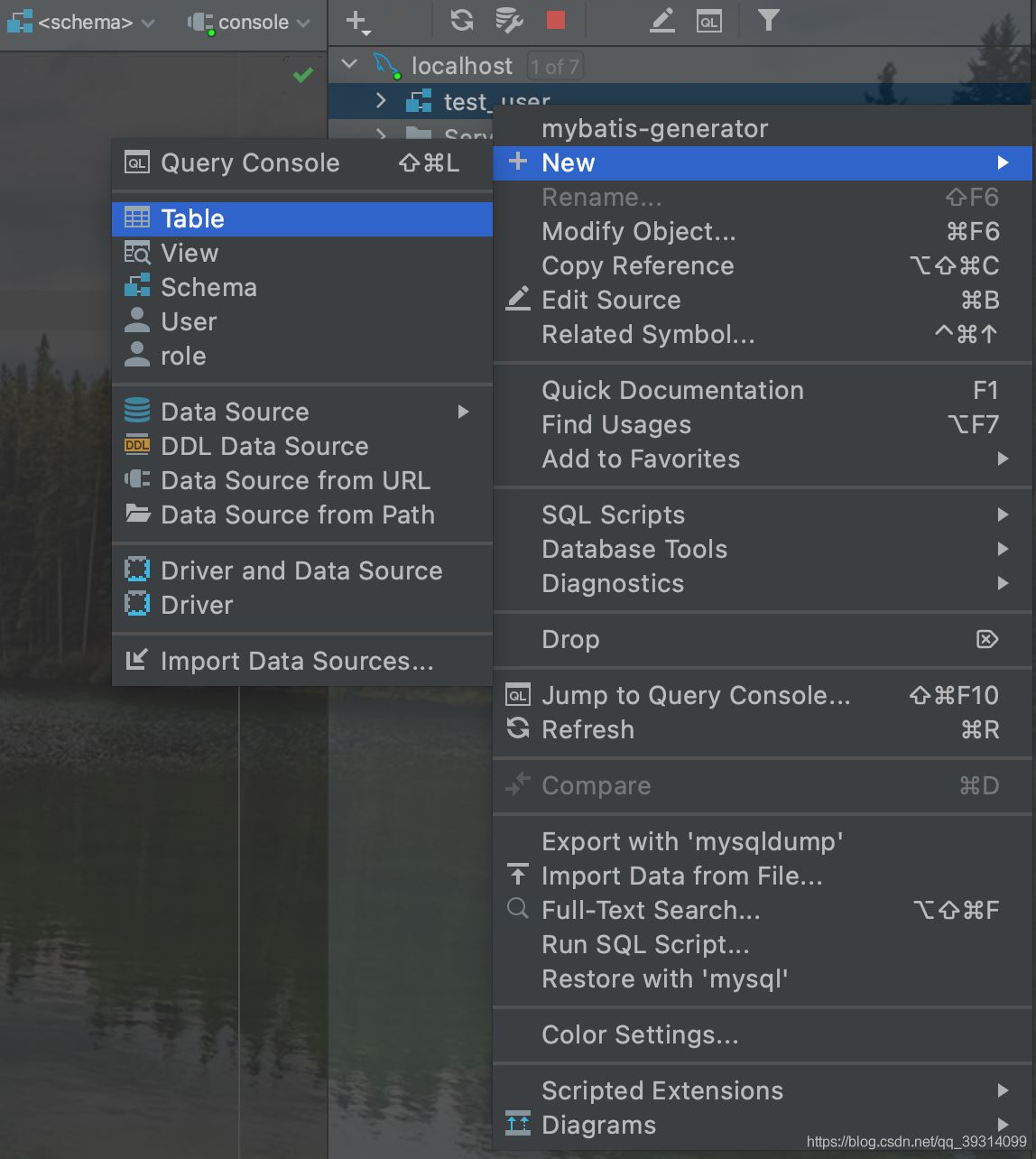Expand the test_user schema node

[381, 101]
